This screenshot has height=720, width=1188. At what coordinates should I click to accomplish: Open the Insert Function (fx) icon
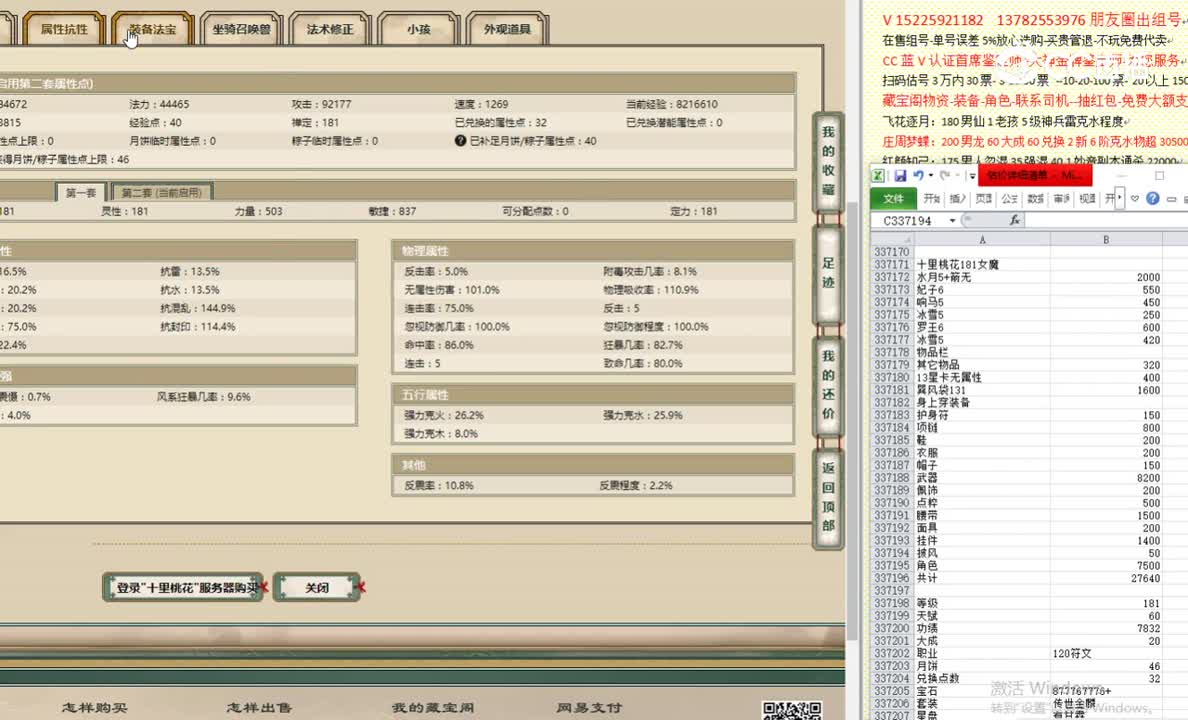tap(1016, 220)
